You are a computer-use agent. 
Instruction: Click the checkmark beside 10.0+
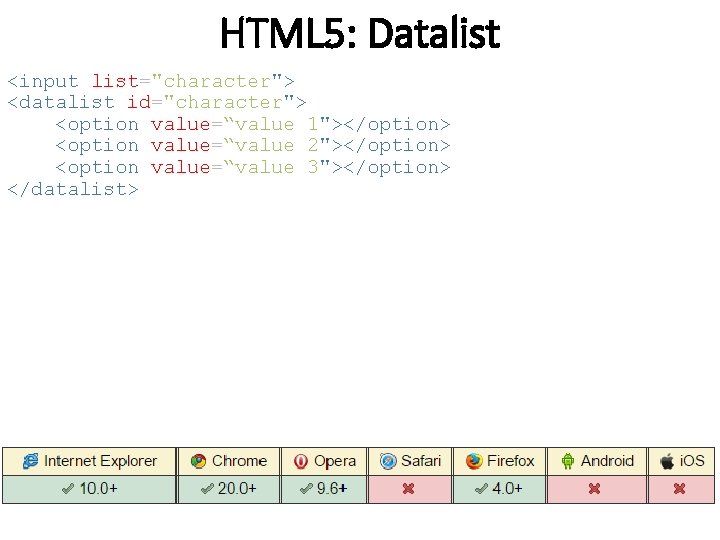(68, 489)
